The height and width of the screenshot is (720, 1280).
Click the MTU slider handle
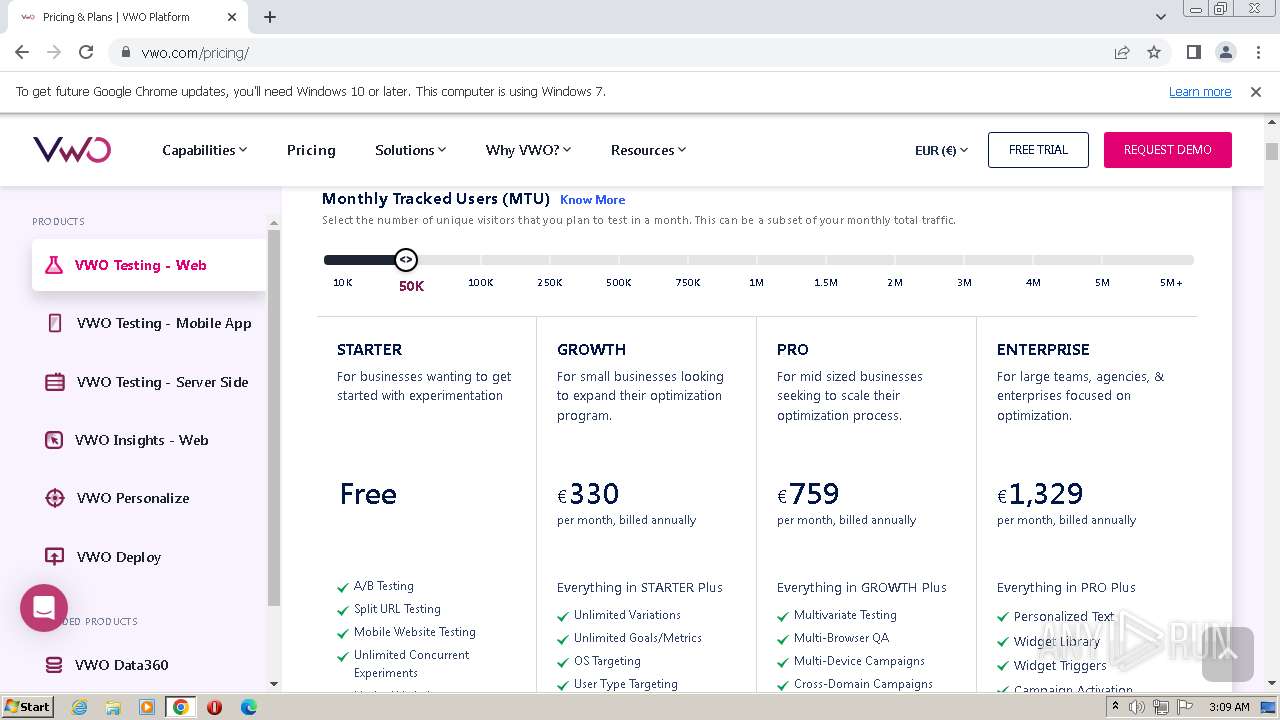pyautogui.click(x=405, y=260)
